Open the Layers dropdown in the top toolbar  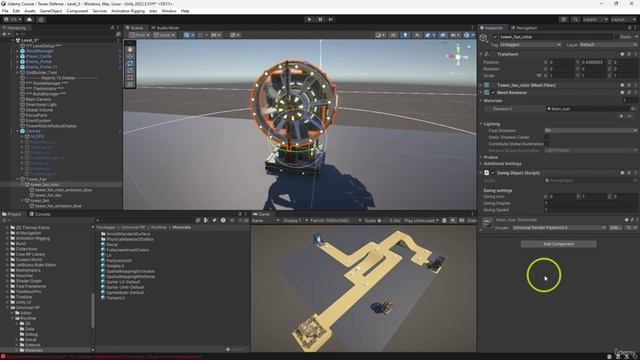tap(595, 19)
